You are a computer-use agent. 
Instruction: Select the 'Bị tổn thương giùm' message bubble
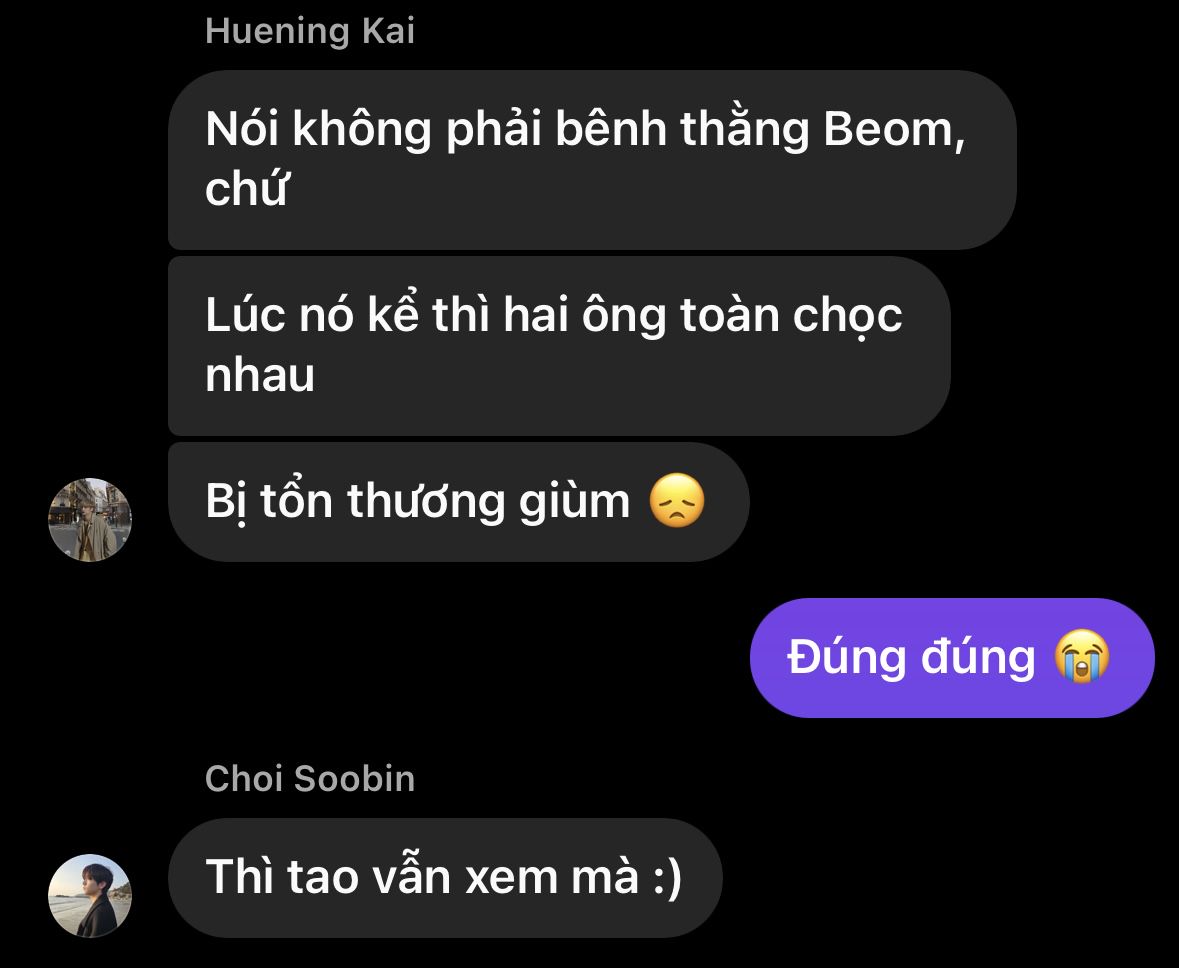(x=459, y=502)
